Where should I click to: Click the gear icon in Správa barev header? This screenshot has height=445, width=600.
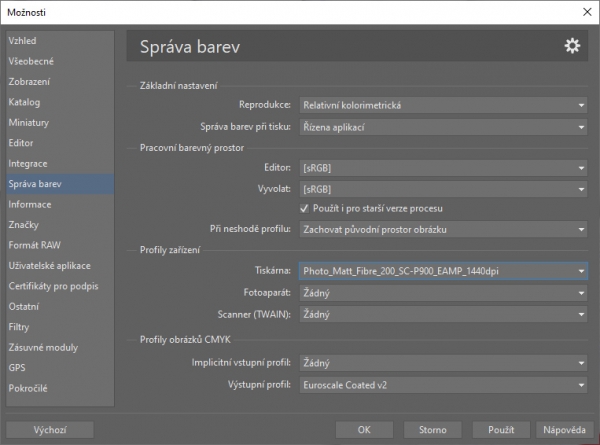click(572, 46)
